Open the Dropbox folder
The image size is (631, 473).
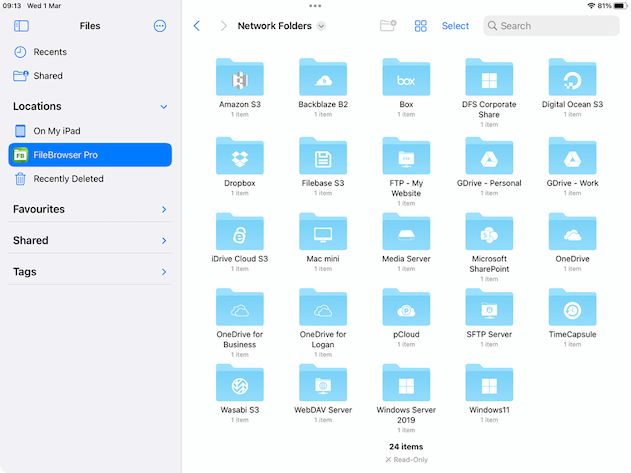point(239,156)
